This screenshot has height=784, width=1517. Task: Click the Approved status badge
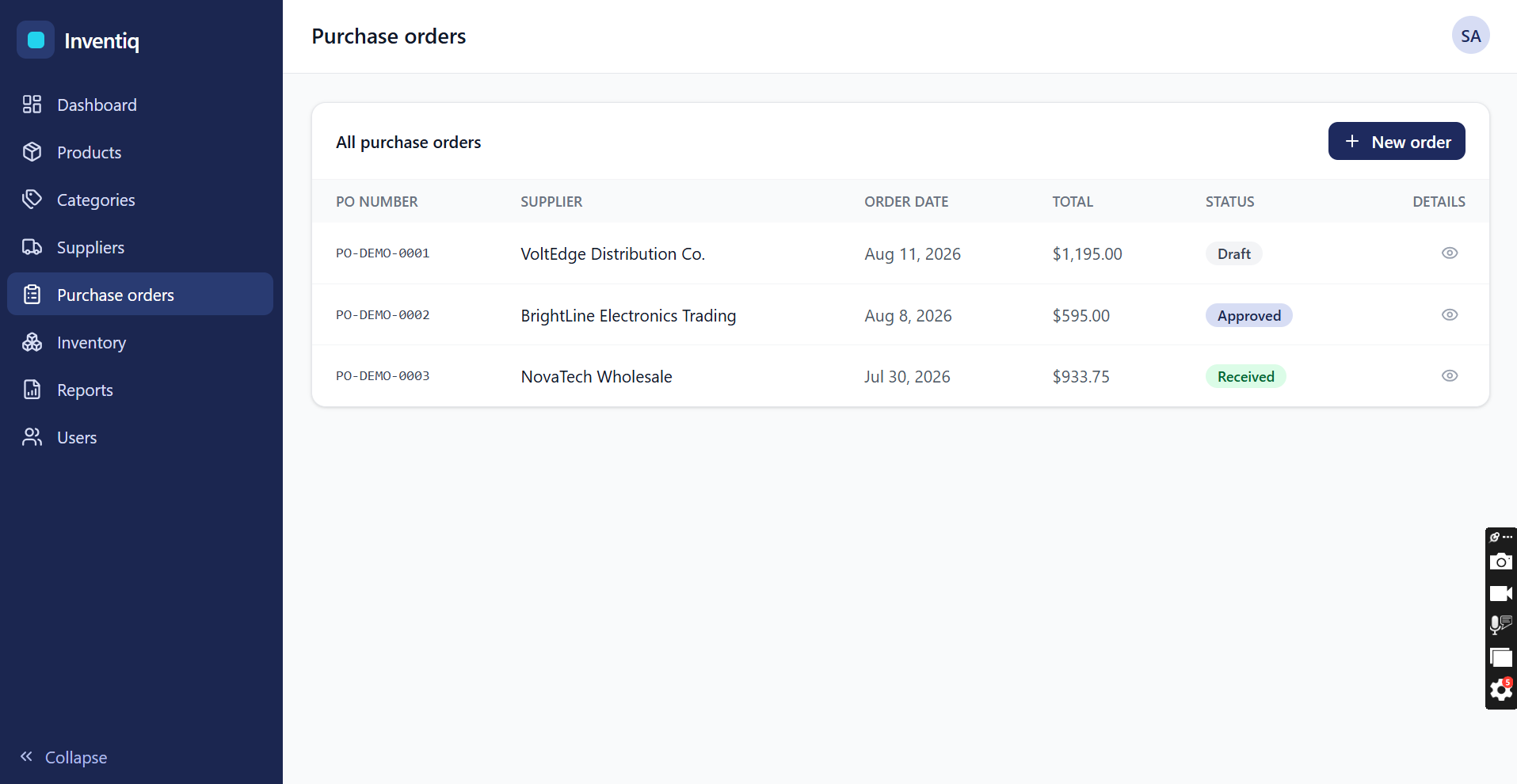point(1249,315)
